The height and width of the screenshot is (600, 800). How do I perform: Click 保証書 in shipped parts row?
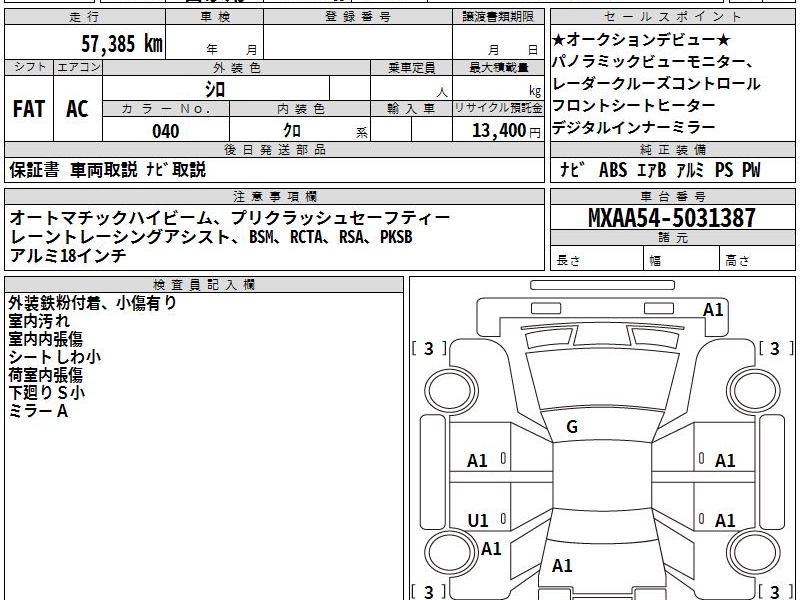(34, 170)
